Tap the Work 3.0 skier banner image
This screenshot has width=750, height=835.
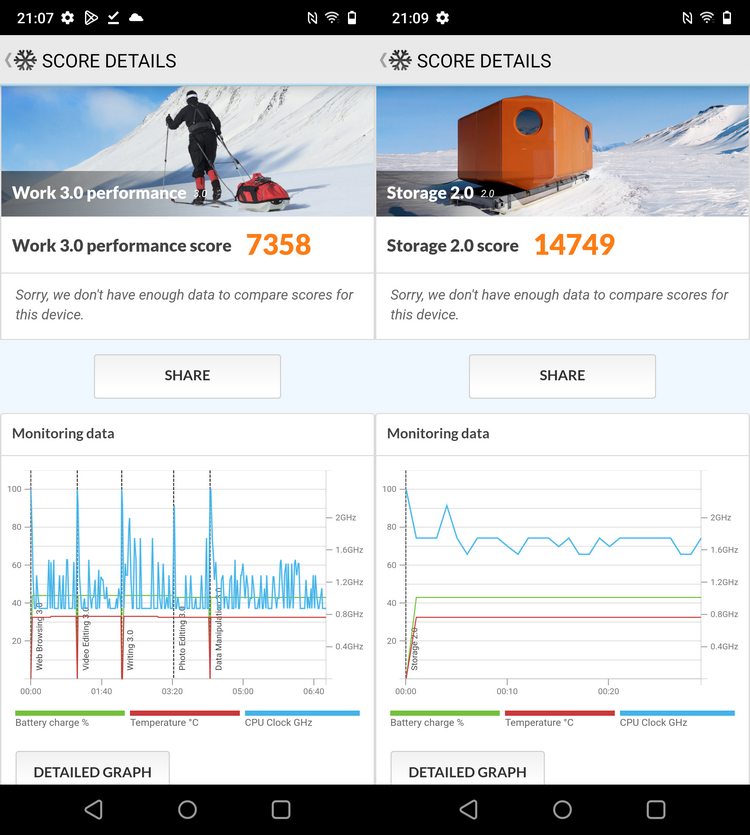(x=188, y=151)
